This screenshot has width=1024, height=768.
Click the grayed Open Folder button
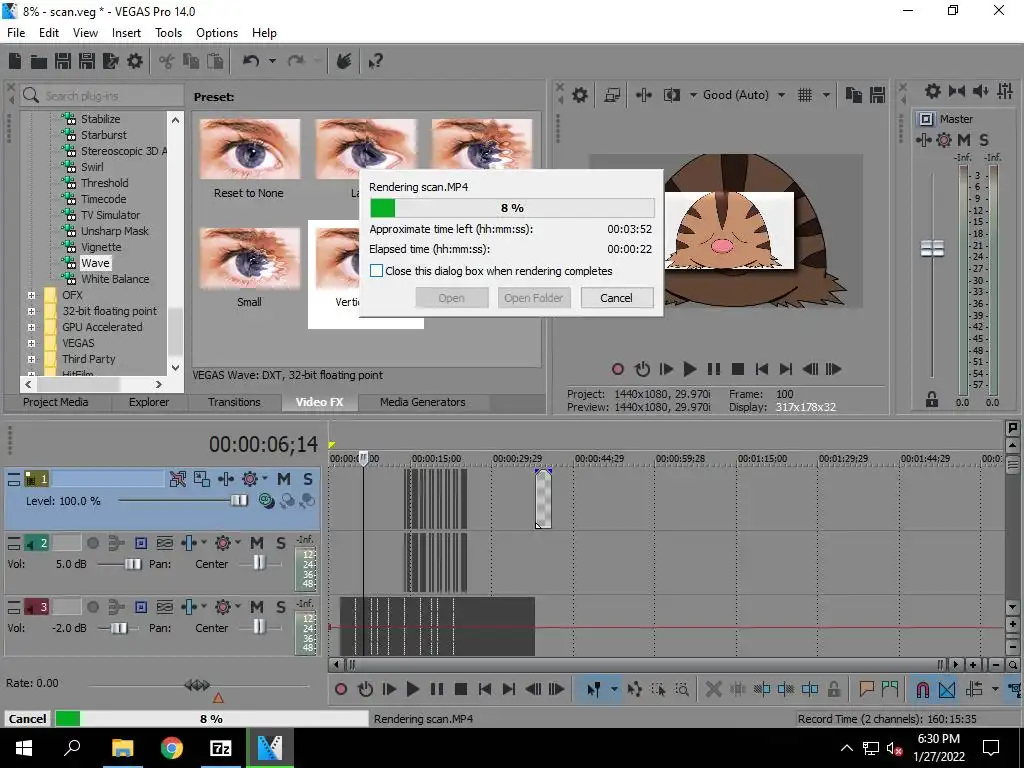coord(534,298)
